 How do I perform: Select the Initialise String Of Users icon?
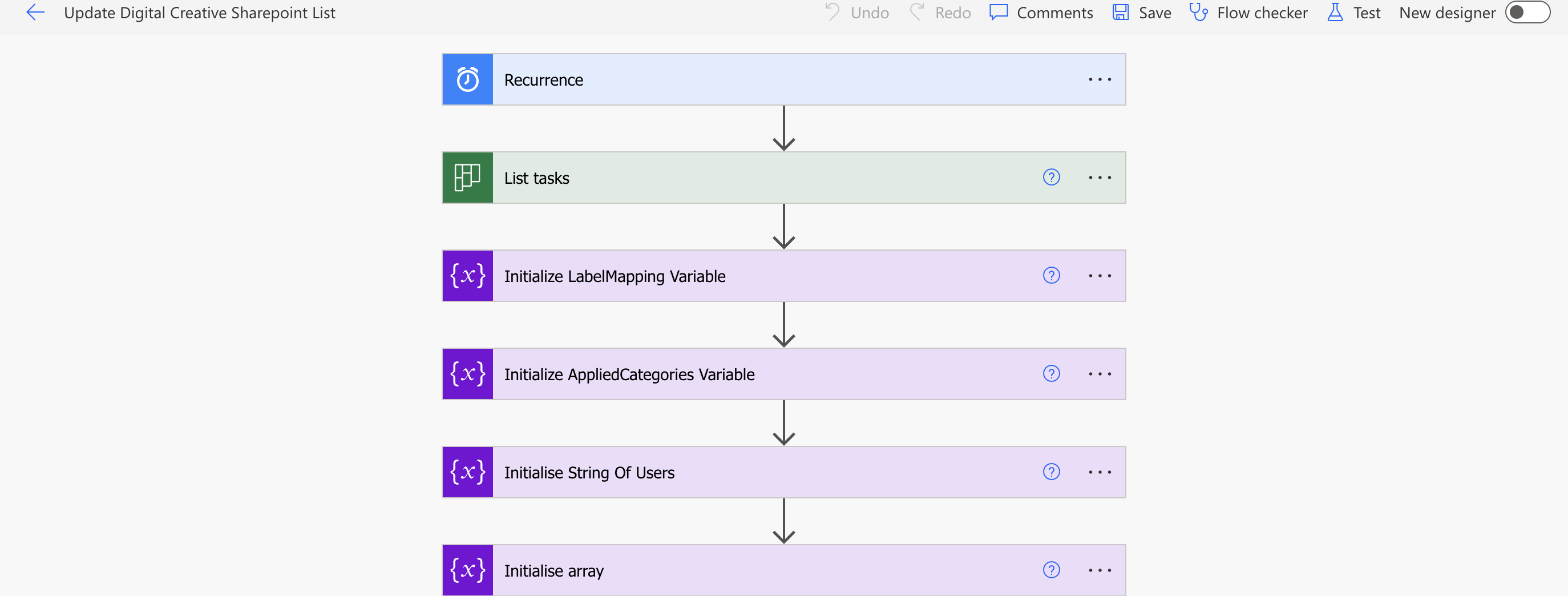click(x=467, y=472)
